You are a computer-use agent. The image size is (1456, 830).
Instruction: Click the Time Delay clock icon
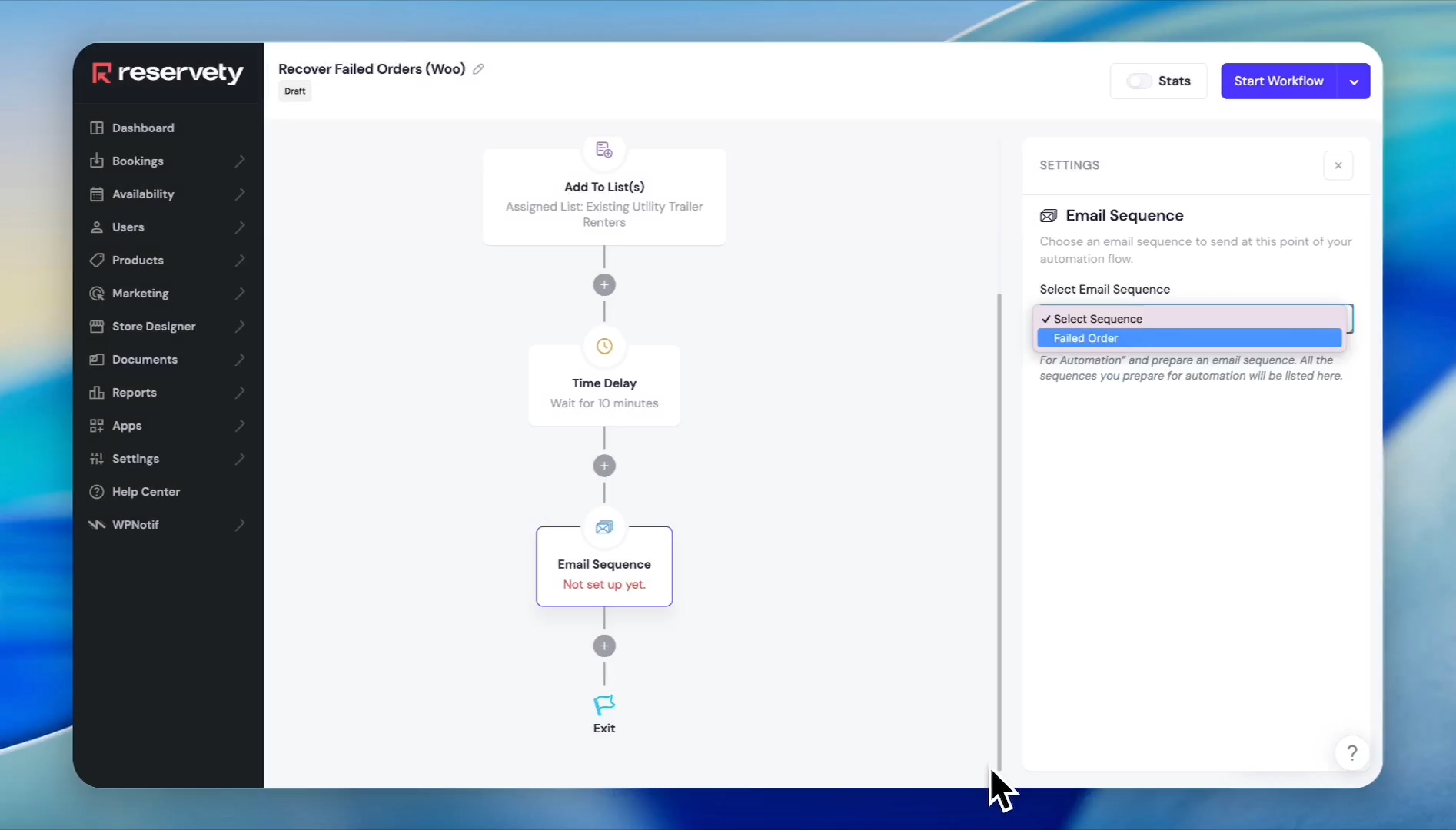pyautogui.click(x=604, y=346)
